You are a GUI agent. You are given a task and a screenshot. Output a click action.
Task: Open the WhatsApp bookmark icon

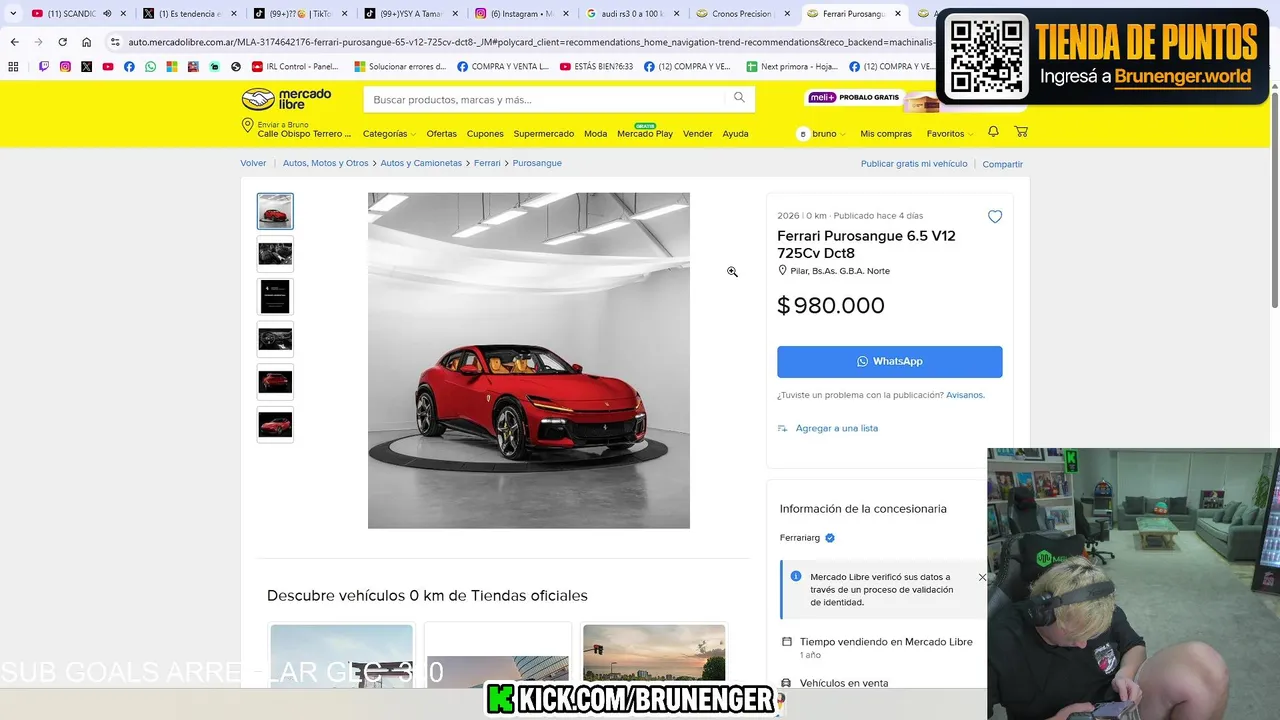pos(150,67)
